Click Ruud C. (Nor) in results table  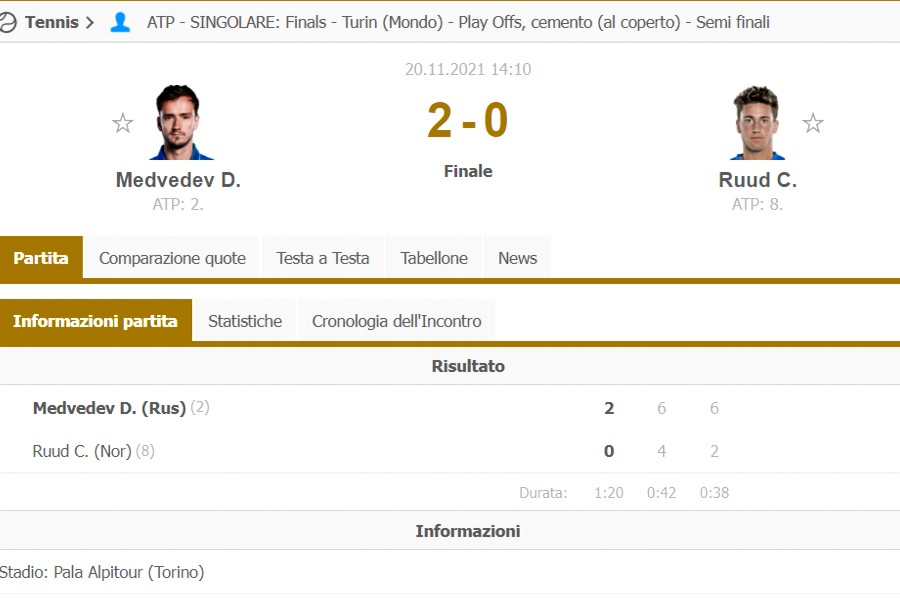point(82,451)
